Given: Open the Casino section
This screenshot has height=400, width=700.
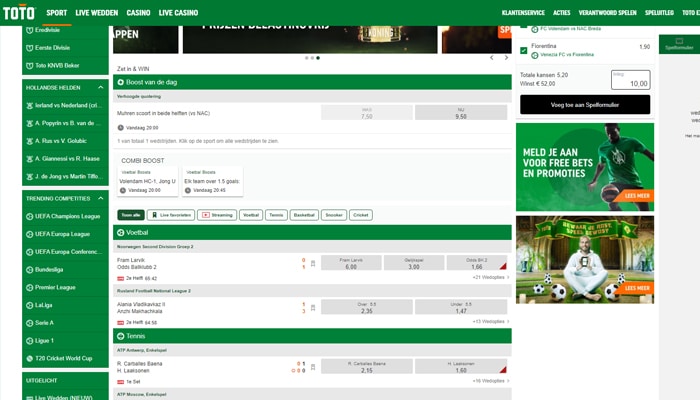Looking at the screenshot, I should [x=138, y=13].
